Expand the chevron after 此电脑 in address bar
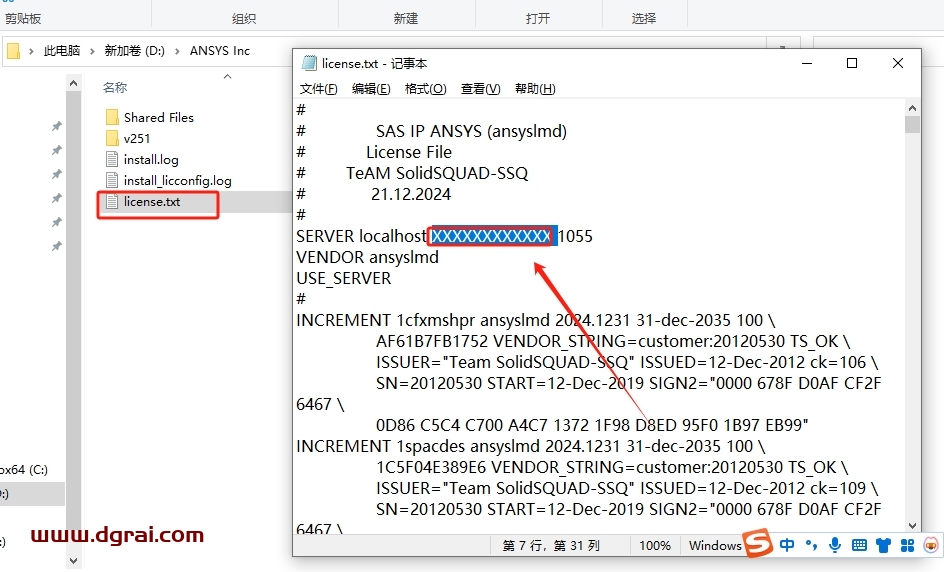Screen dimensions: 944x572 [92, 51]
